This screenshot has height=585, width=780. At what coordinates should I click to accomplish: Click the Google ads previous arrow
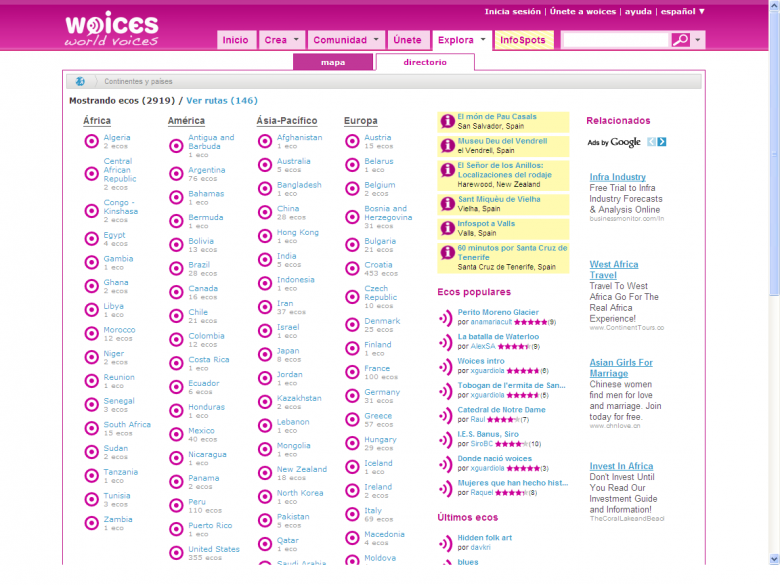click(651, 142)
